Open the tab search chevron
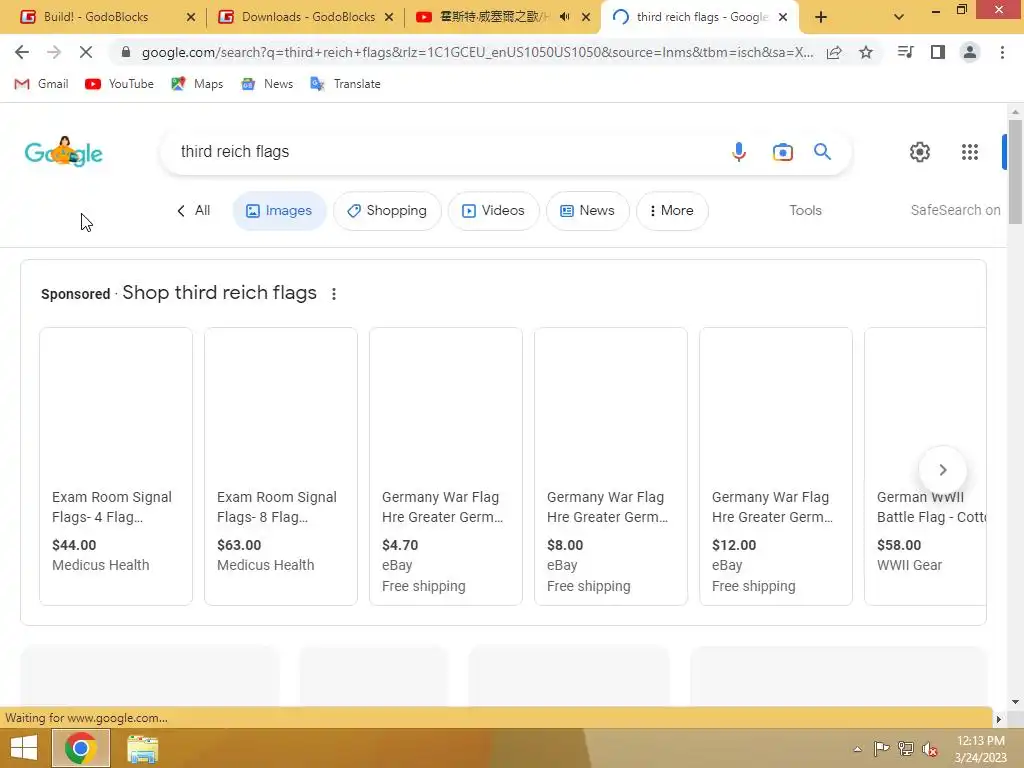 899,17
